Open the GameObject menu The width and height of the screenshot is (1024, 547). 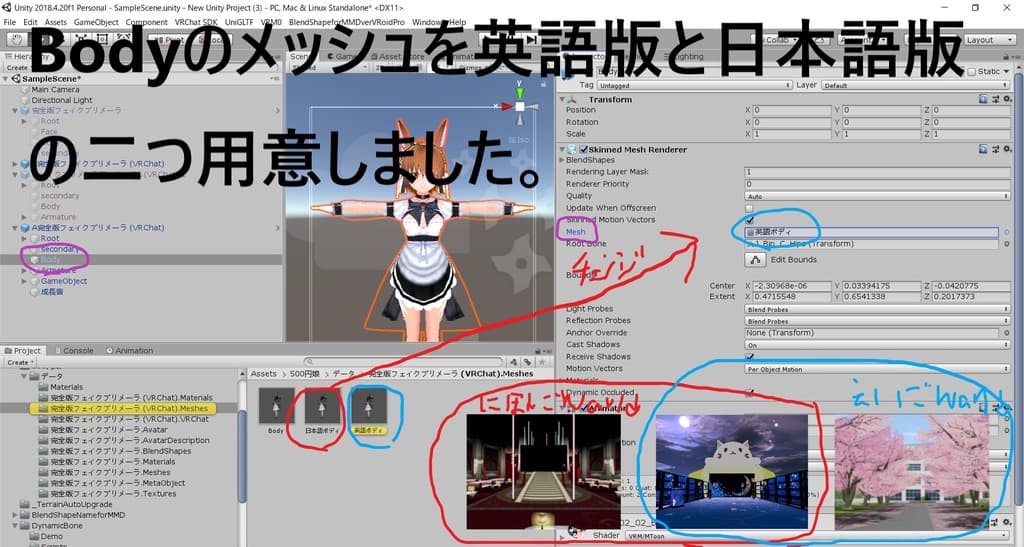96,22
